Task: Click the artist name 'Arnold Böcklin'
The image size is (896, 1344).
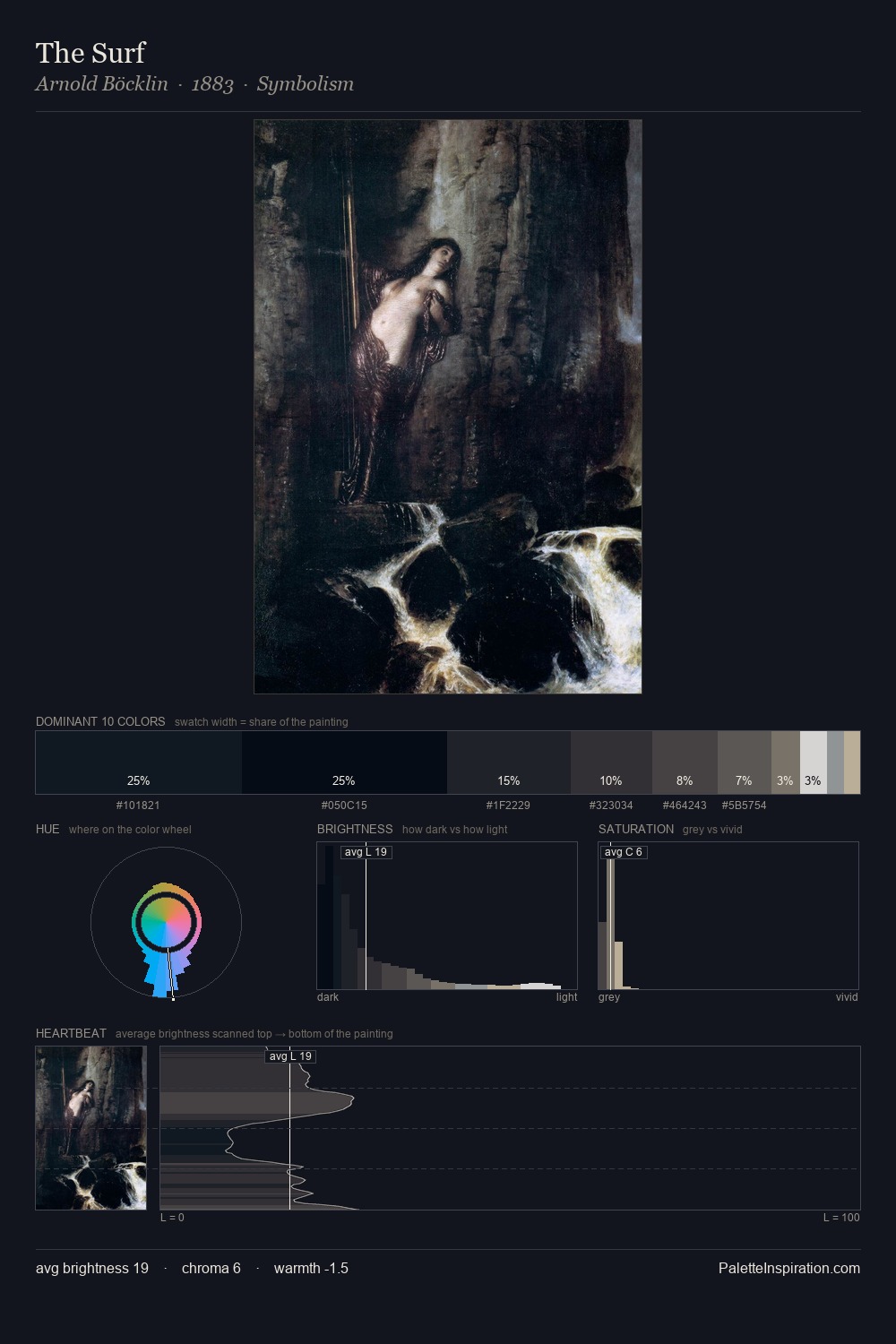Action: 102,84
